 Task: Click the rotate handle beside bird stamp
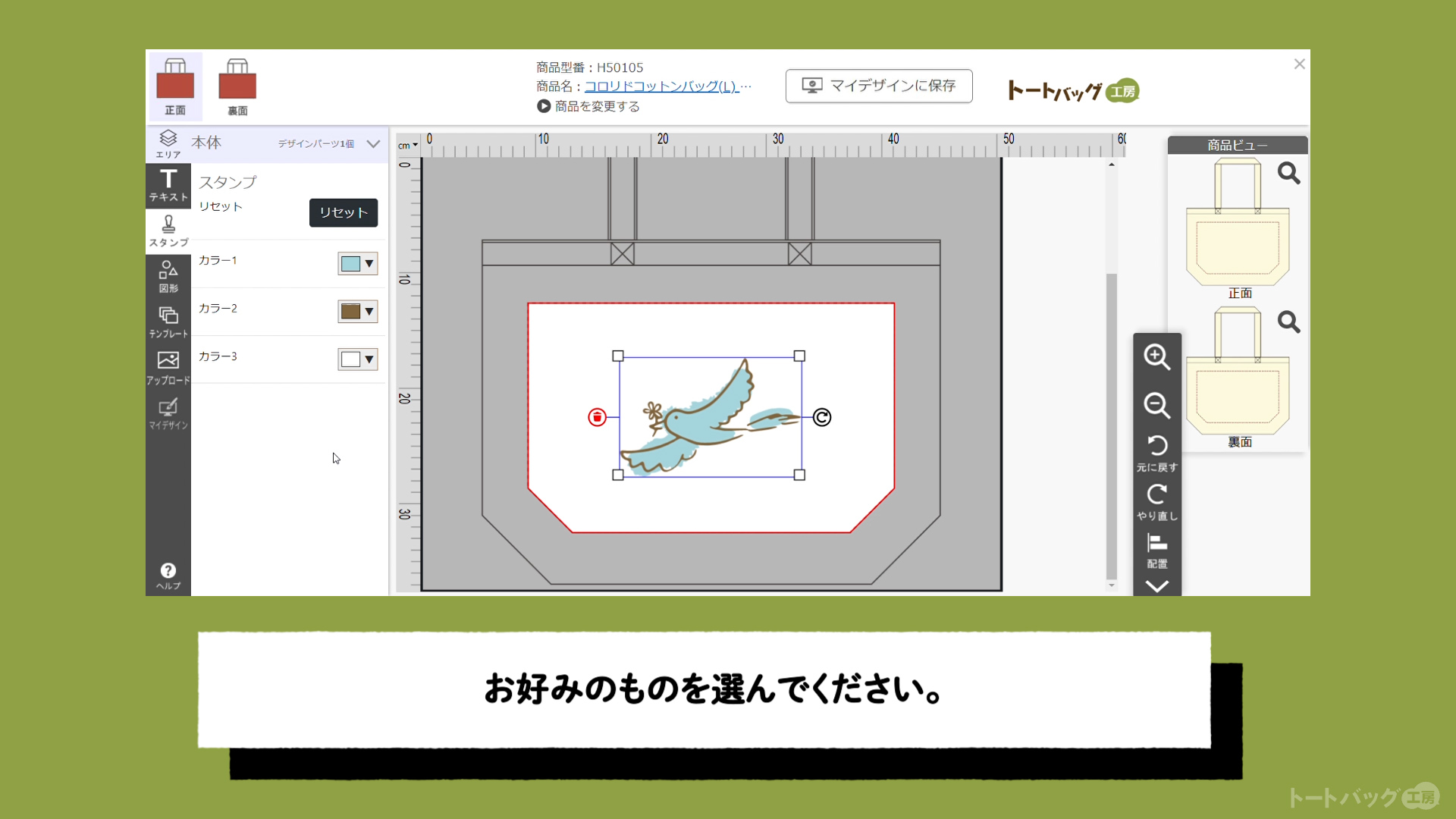pos(822,417)
